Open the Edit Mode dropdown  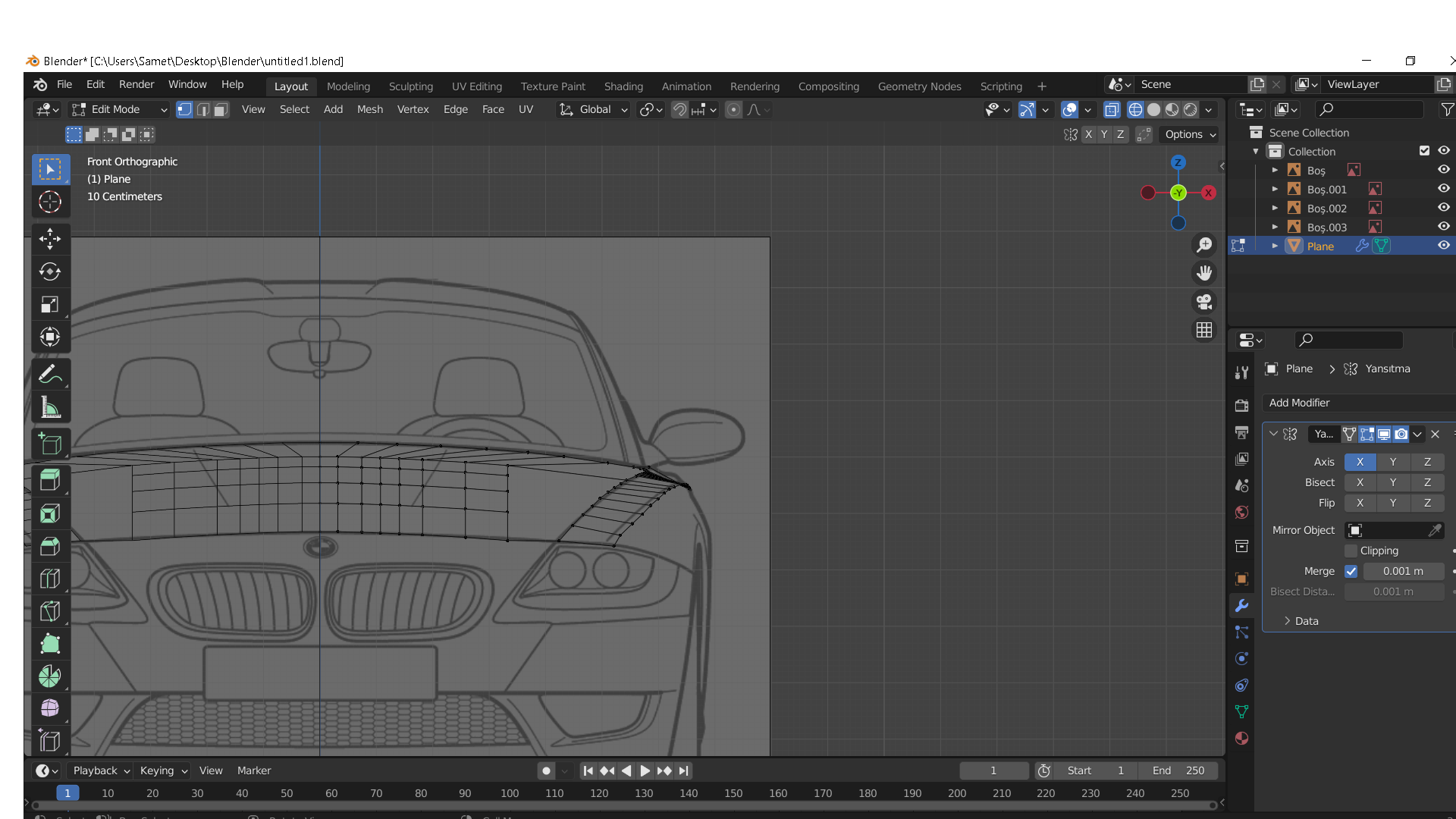[x=119, y=109]
